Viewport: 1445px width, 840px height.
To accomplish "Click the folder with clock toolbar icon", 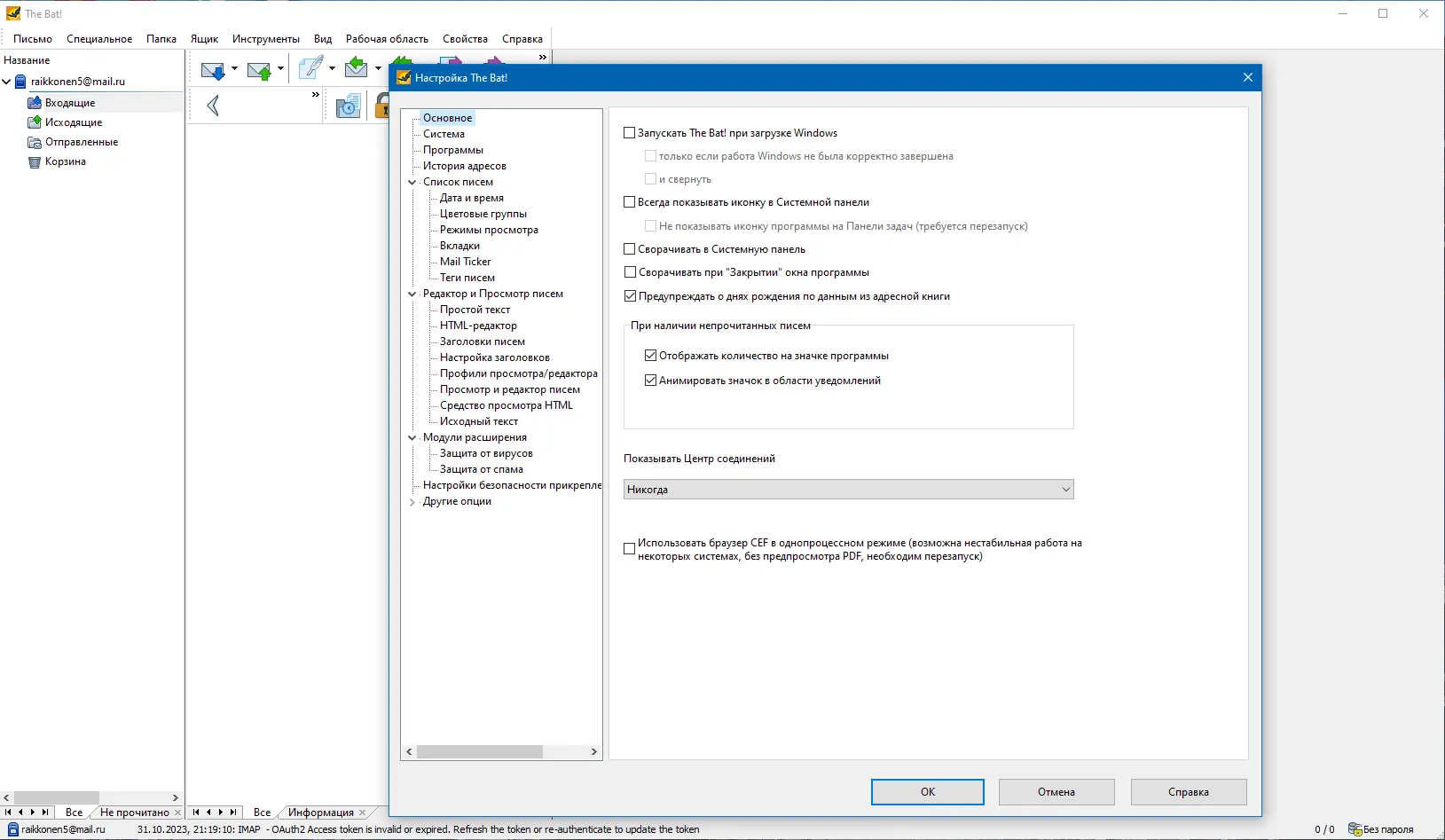I will coord(349,106).
